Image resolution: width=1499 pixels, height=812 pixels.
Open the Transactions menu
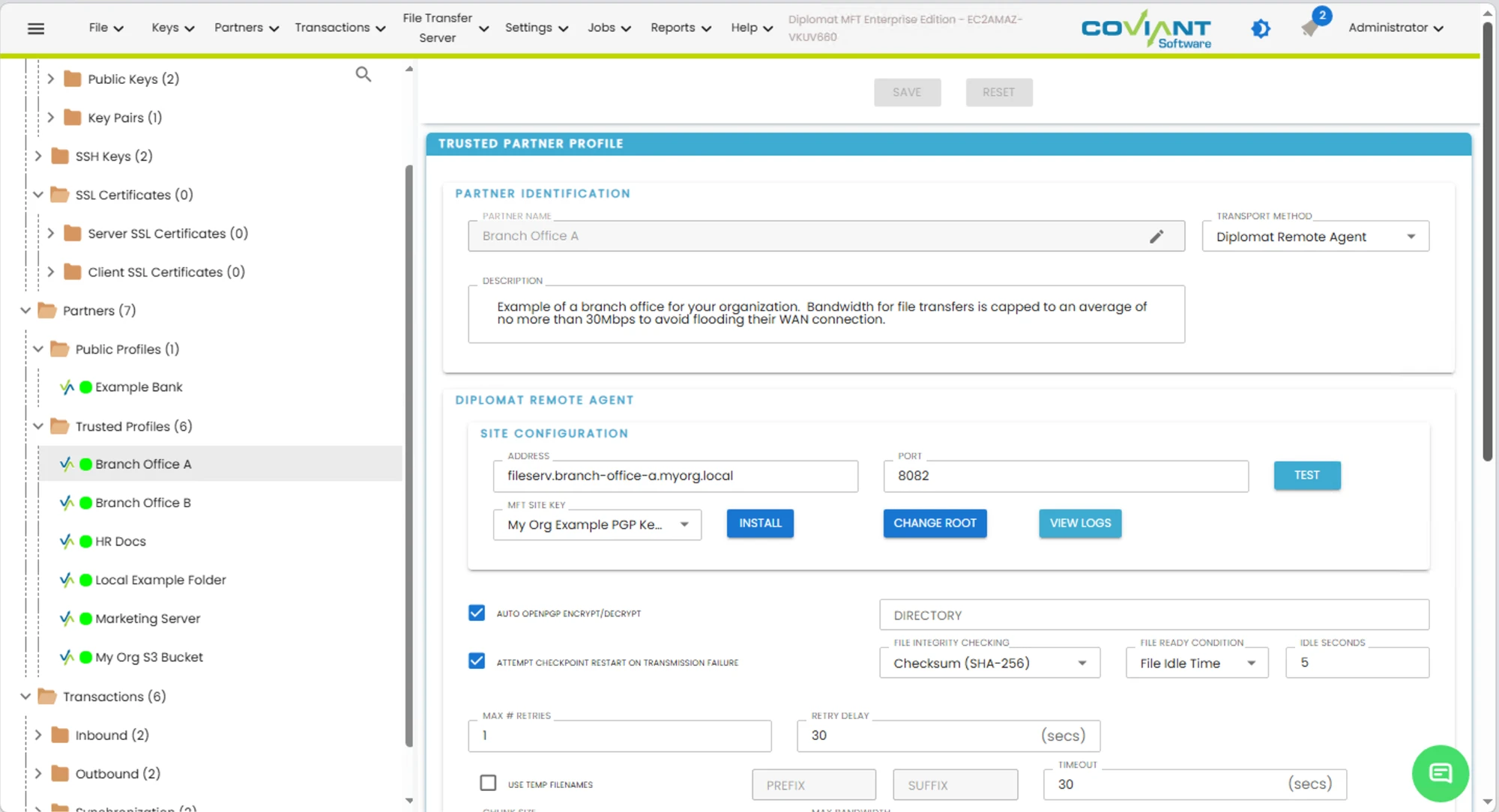340,28
